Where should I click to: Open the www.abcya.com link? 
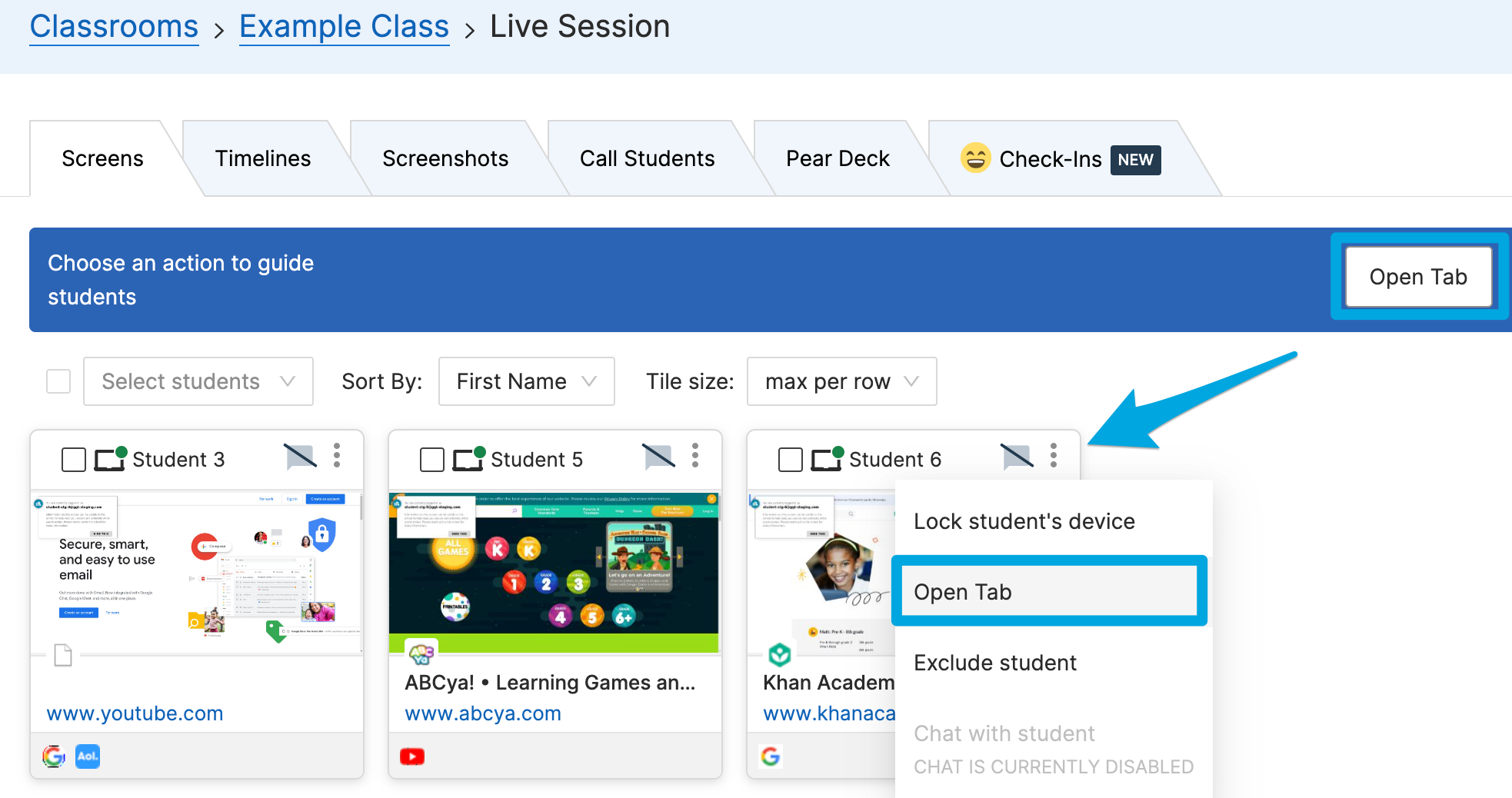tap(483, 713)
